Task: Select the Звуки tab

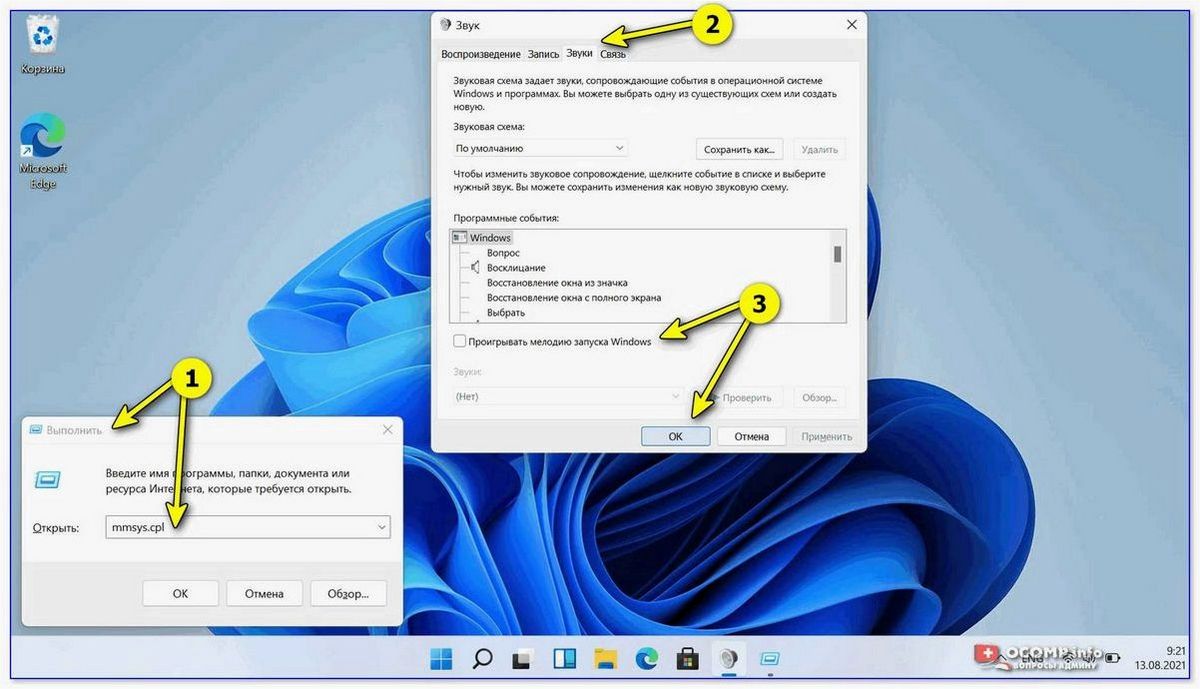Action: 579,53
